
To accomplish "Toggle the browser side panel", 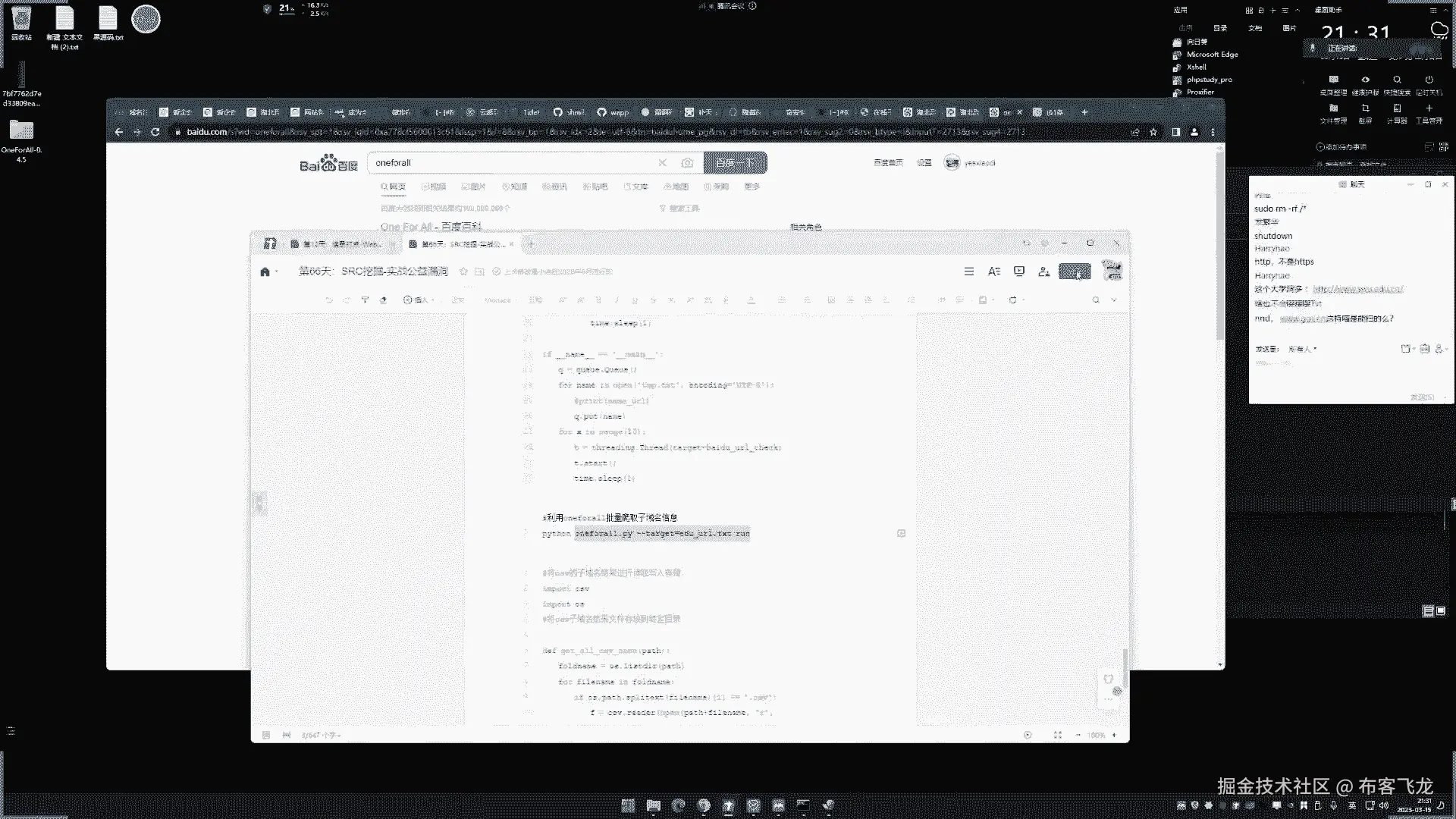I will [x=1175, y=132].
